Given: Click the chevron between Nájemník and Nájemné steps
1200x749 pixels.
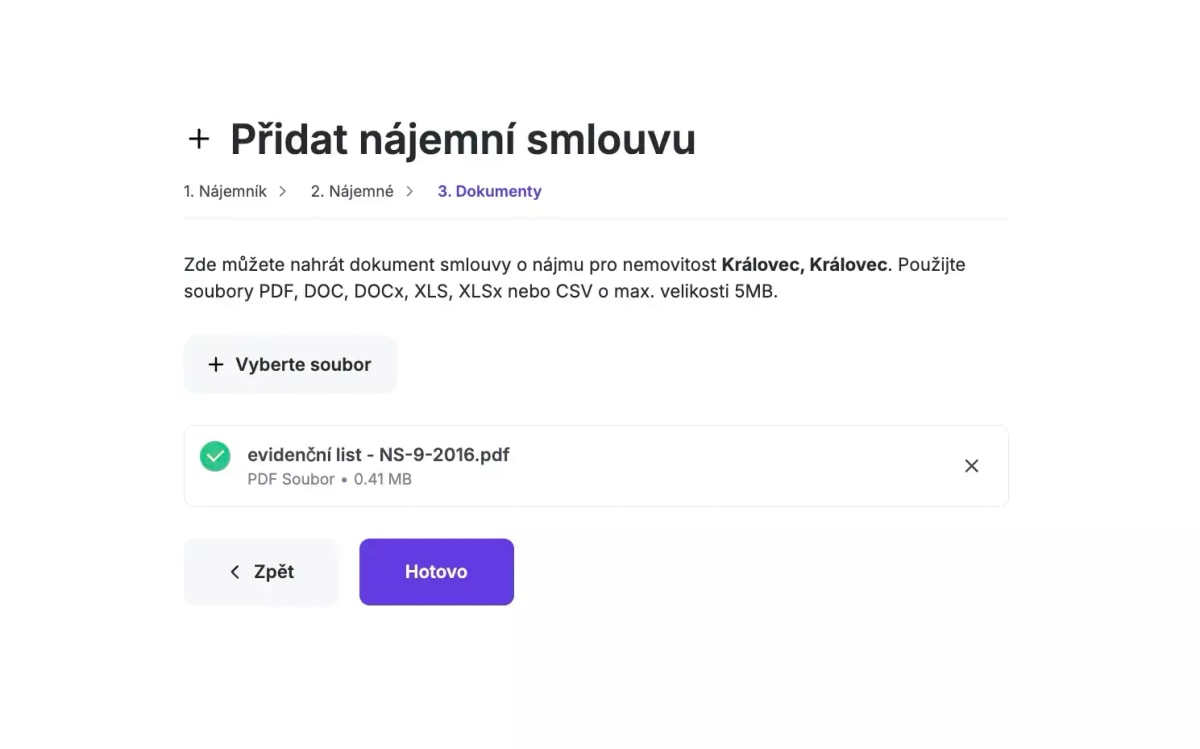Looking at the screenshot, I should pyautogui.click(x=282, y=190).
